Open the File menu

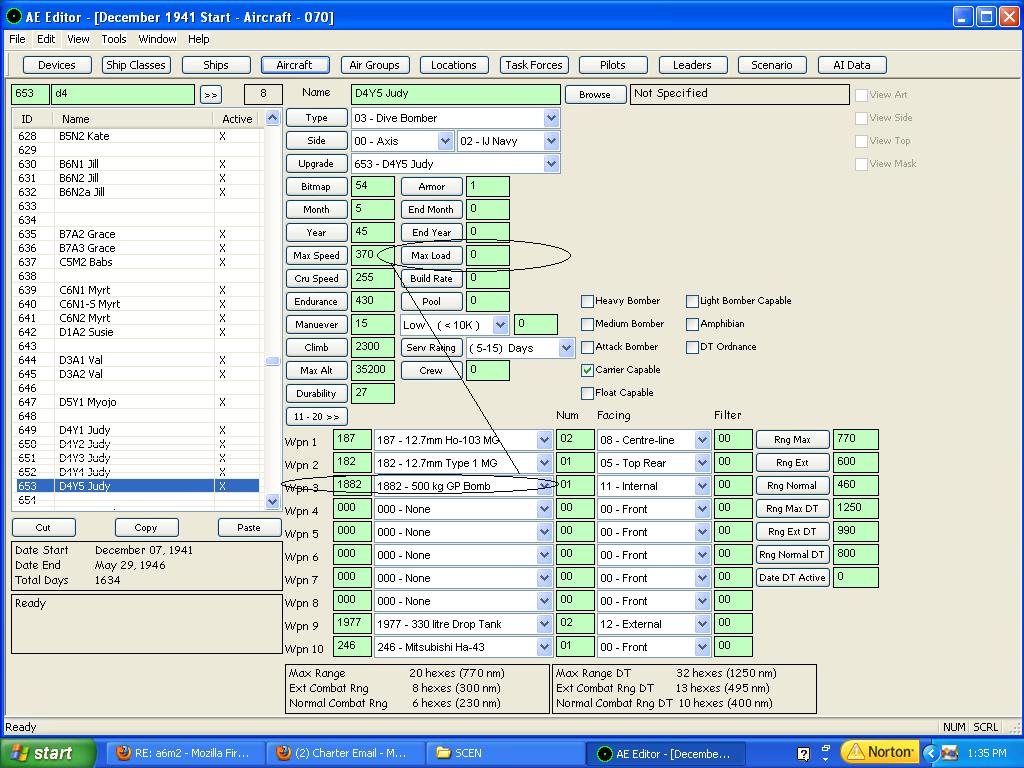point(17,39)
